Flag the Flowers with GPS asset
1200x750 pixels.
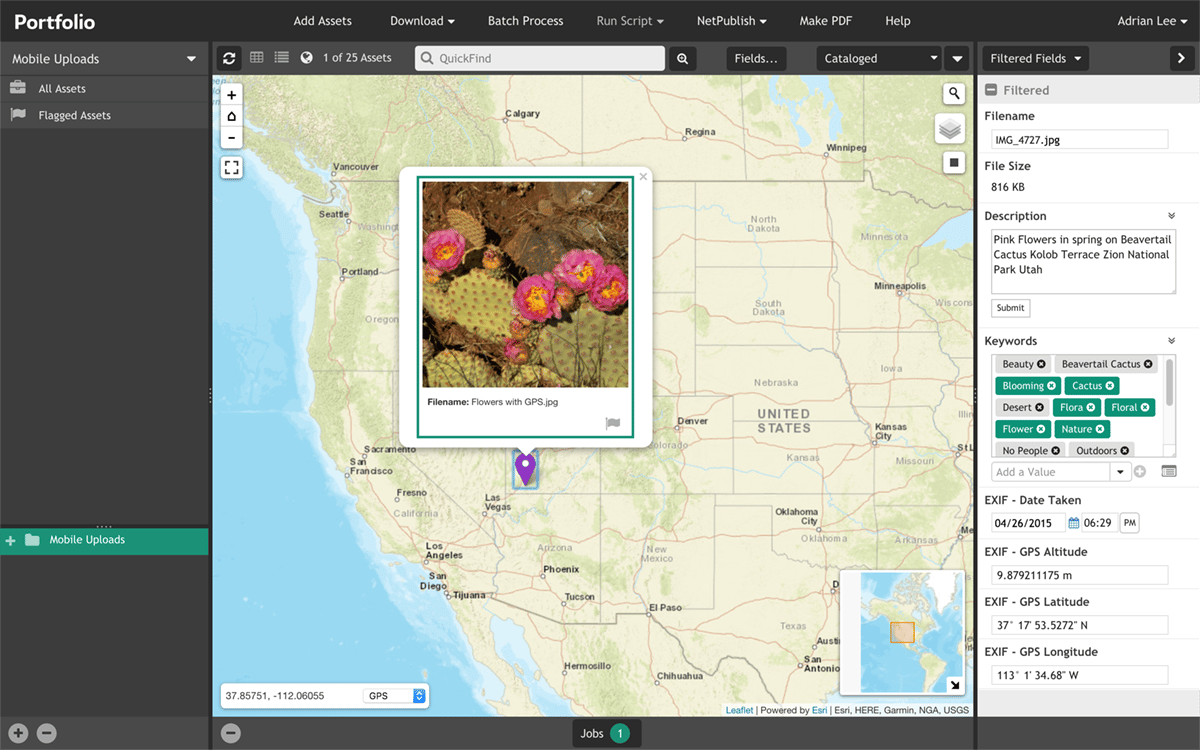(612, 424)
